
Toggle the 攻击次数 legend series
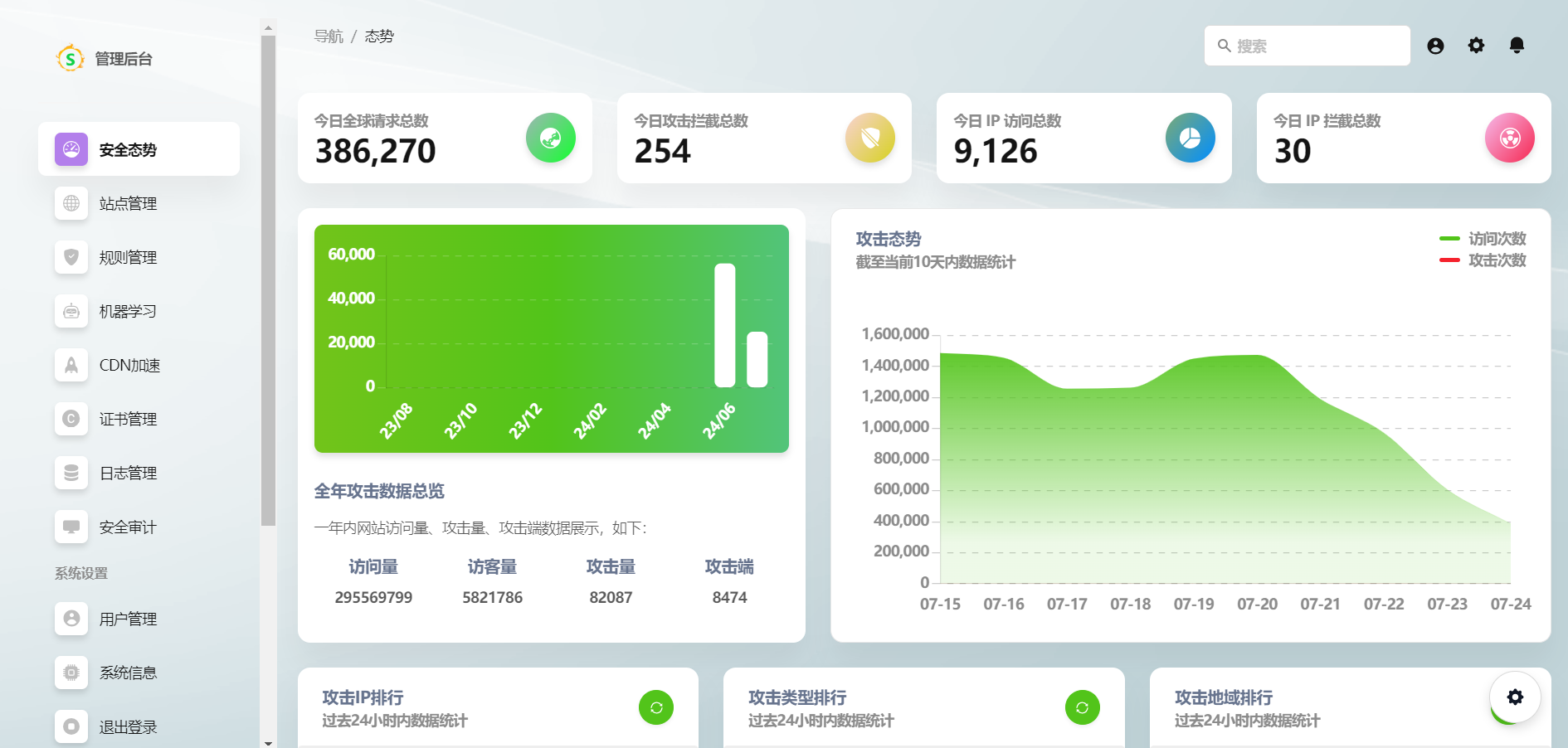coord(1483,260)
